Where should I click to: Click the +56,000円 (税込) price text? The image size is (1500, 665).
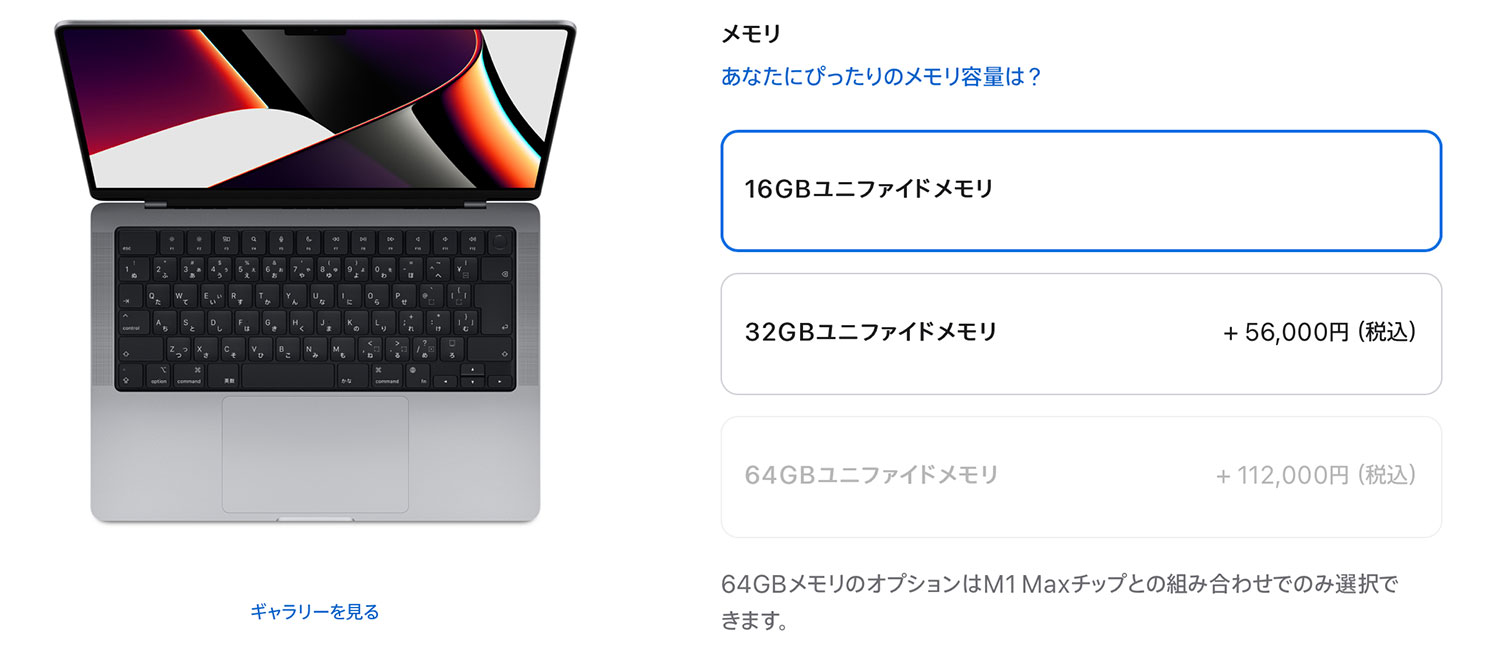click(x=1320, y=333)
